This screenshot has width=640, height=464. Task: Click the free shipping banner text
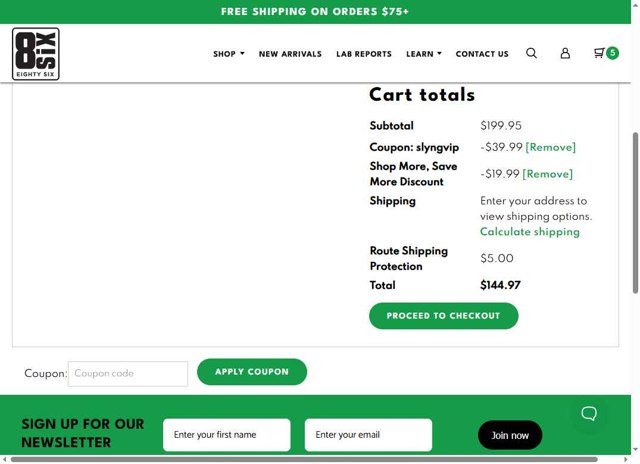315,11
